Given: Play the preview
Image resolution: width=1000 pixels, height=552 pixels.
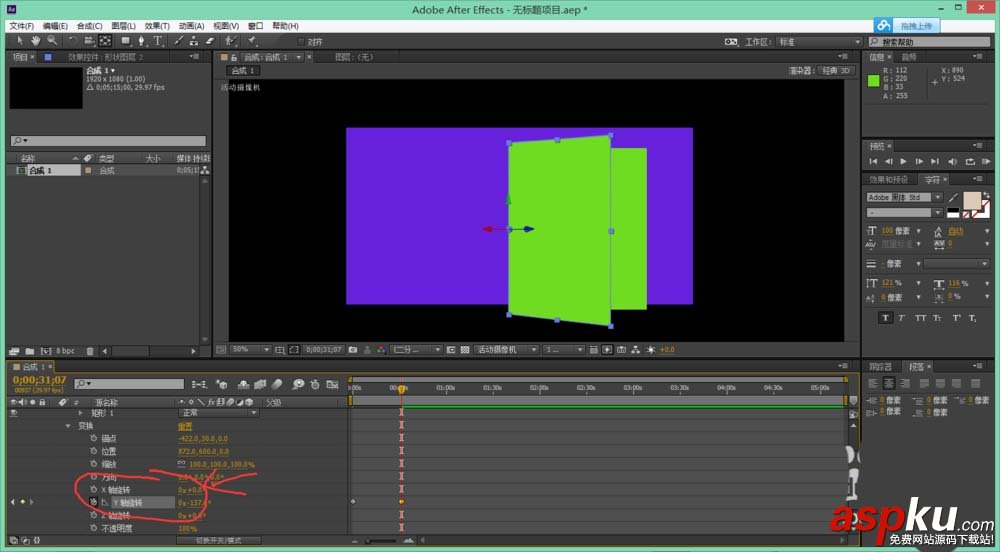Looking at the screenshot, I should click(903, 162).
